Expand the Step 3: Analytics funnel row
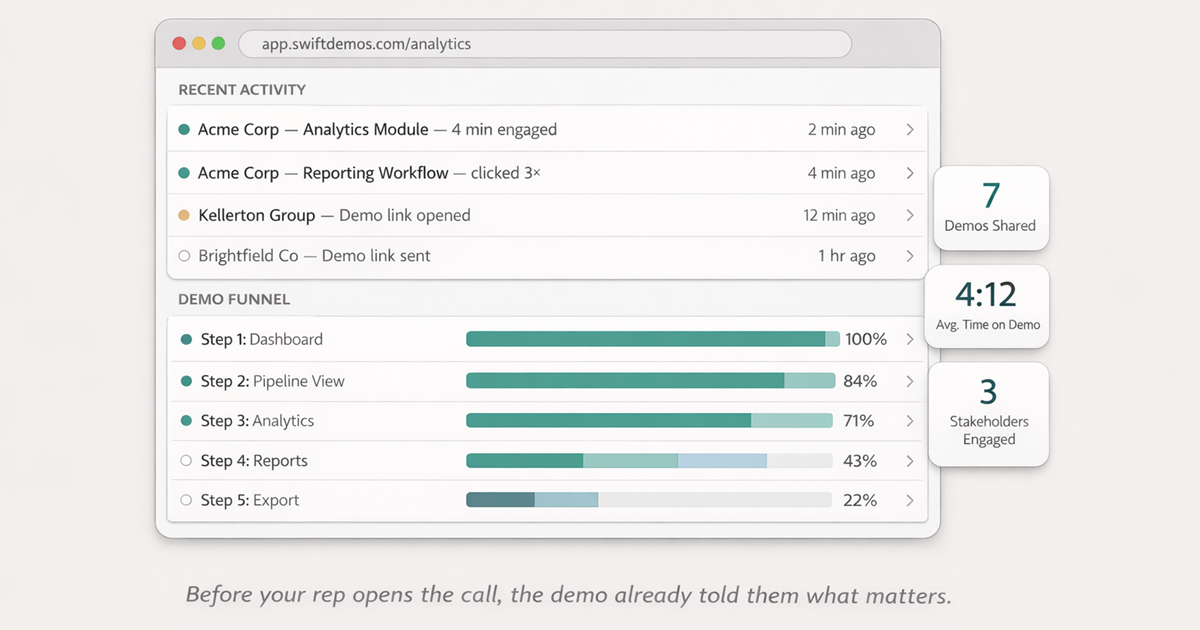This screenshot has width=1200, height=630. tap(910, 421)
